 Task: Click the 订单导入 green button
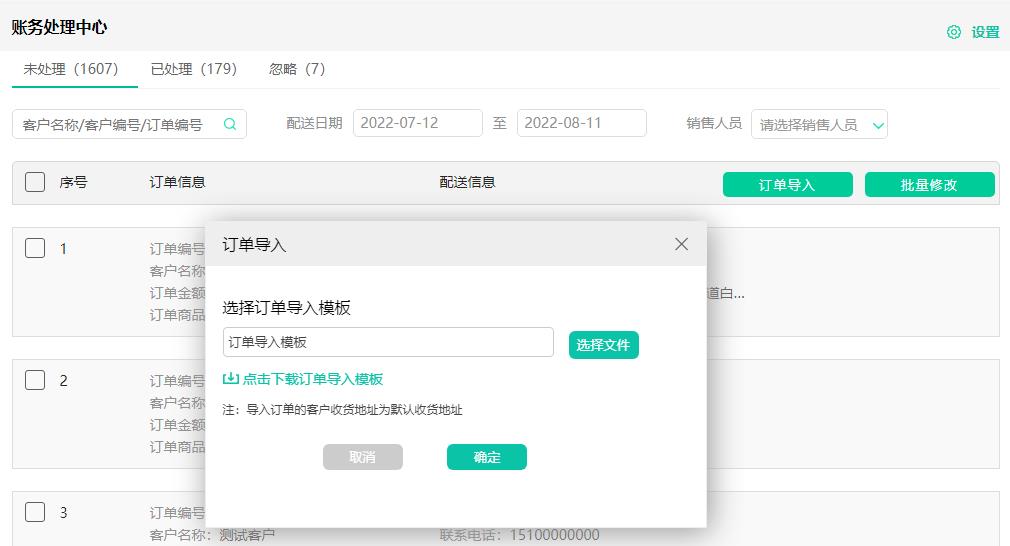pos(788,185)
